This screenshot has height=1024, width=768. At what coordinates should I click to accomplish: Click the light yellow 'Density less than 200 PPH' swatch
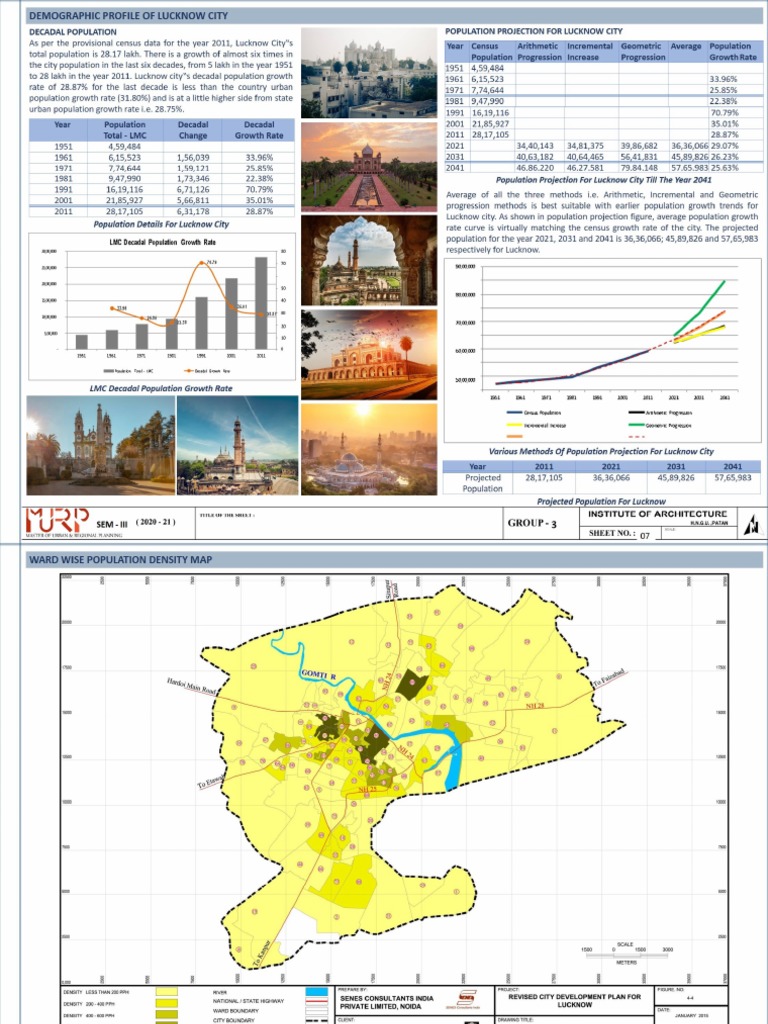(x=168, y=992)
